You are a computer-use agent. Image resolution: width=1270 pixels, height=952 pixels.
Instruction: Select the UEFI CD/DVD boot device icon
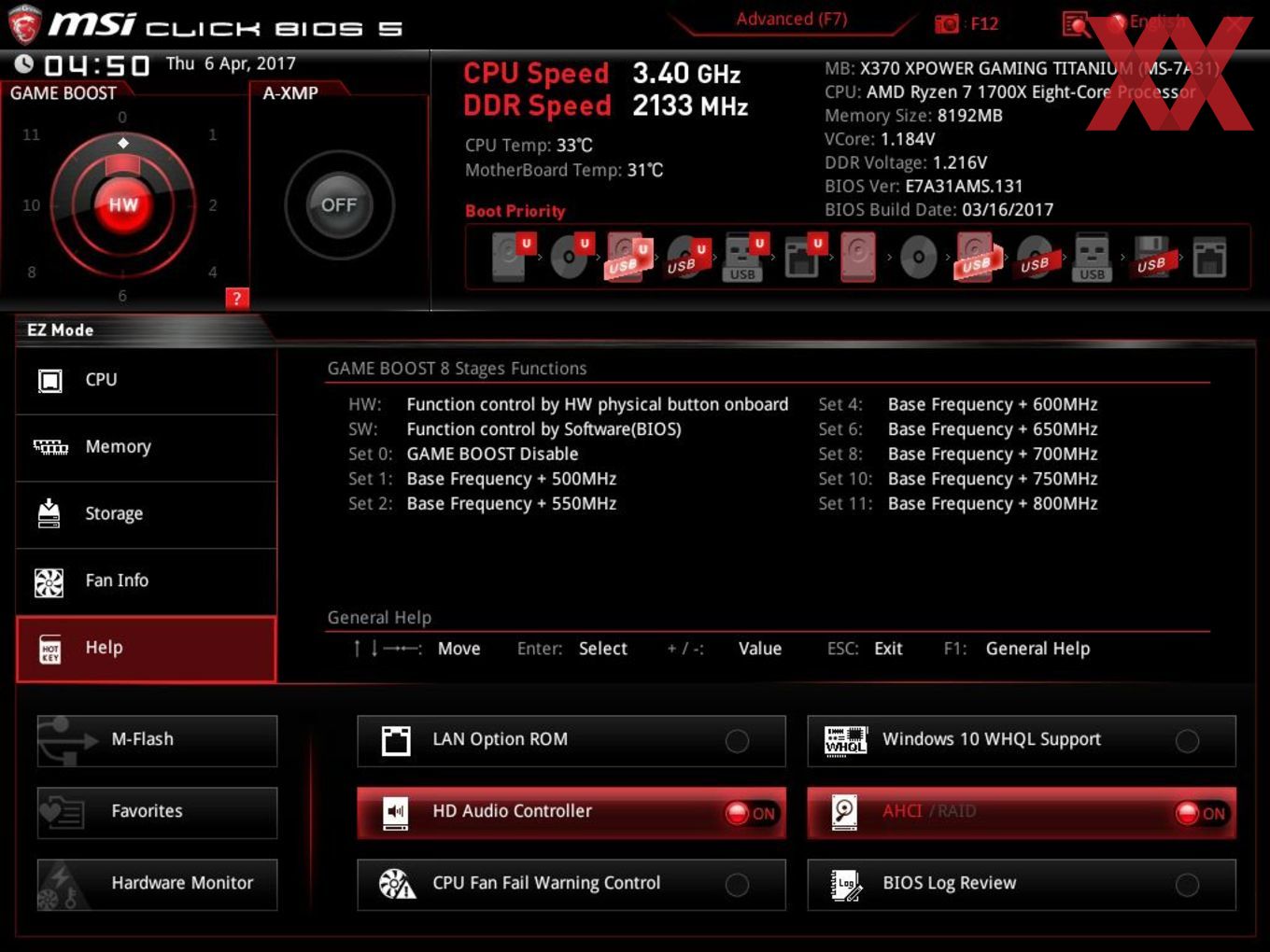(x=570, y=257)
